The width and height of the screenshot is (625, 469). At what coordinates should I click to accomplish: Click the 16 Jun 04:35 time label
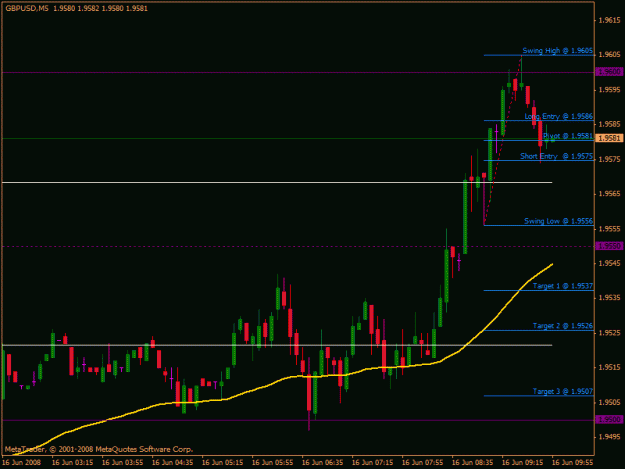173,463
